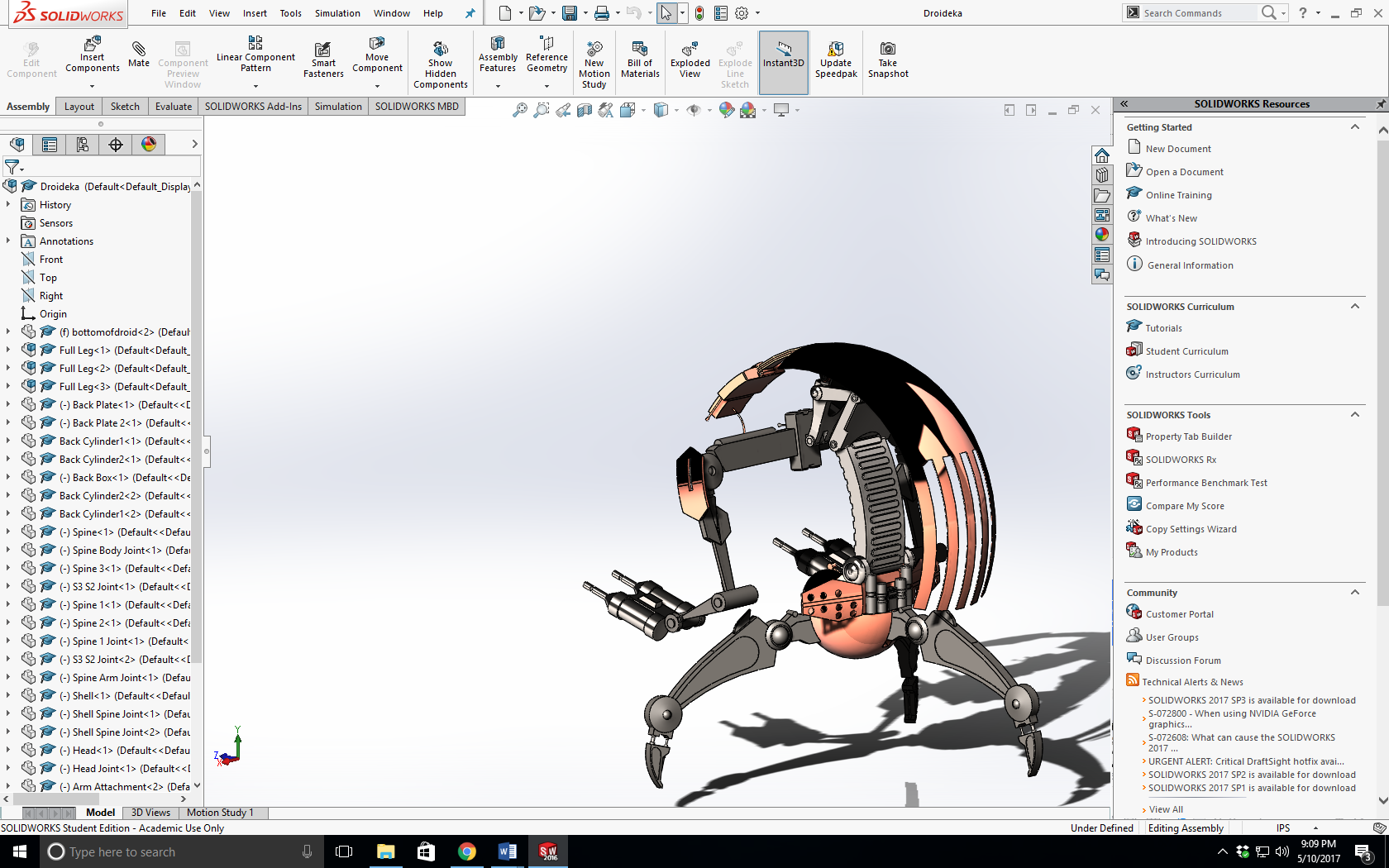The height and width of the screenshot is (868, 1389).
Task: Expand the Annotations tree node
Action: [x=8, y=241]
